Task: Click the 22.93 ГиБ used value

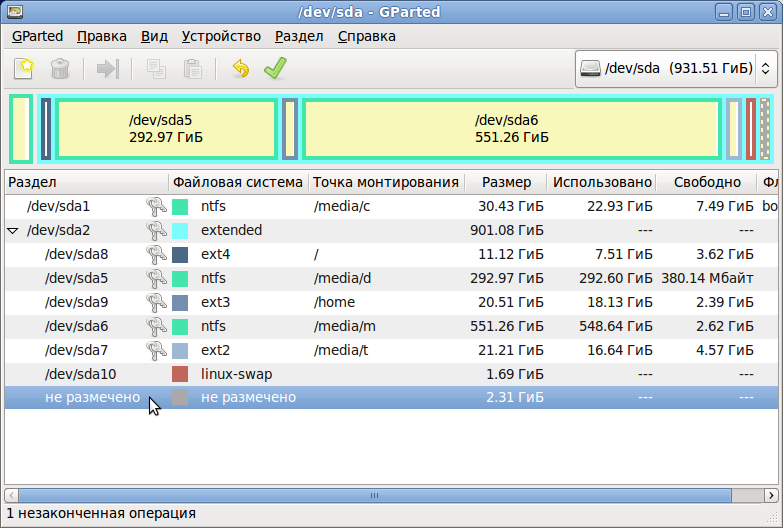Action: 620,206
